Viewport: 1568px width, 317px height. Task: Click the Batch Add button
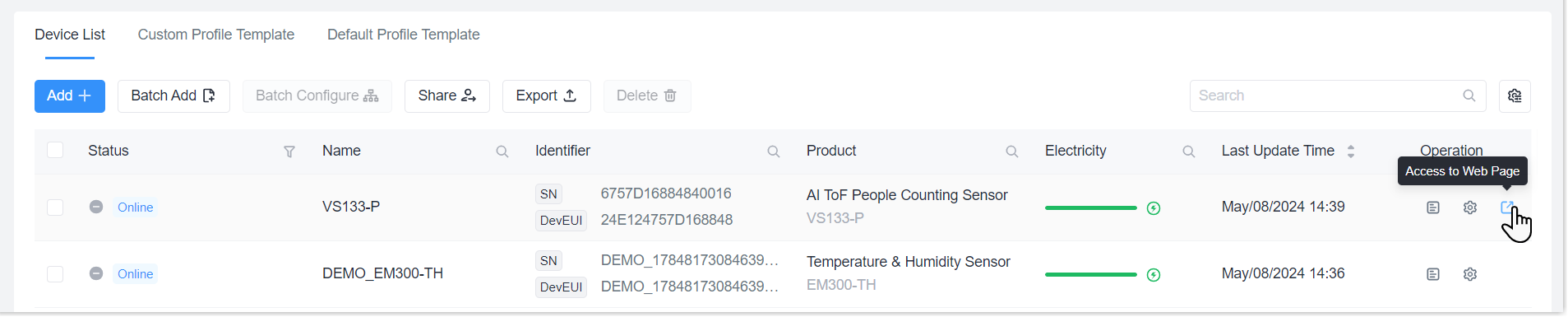[173, 96]
